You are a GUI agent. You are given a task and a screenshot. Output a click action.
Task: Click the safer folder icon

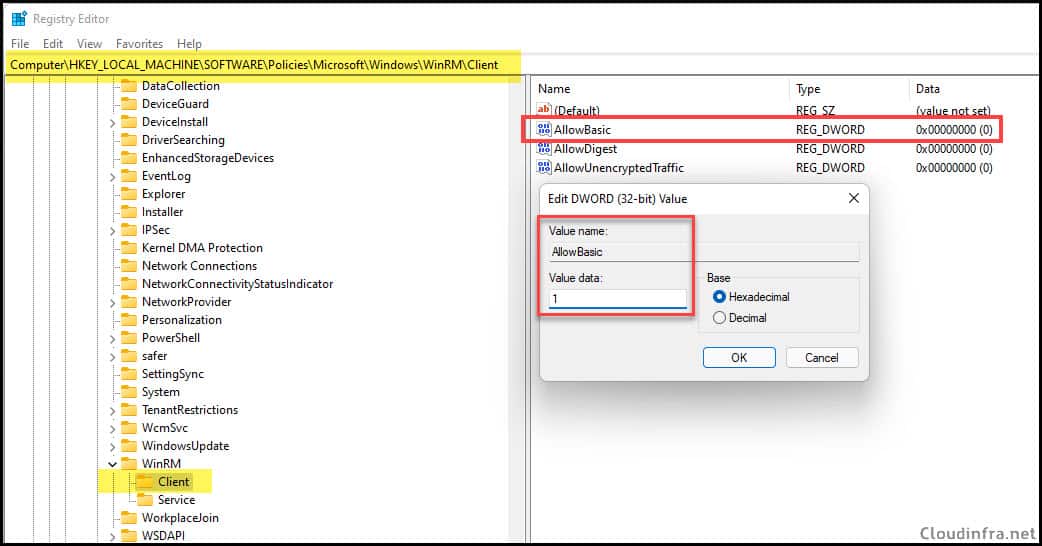pyautogui.click(x=129, y=355)
